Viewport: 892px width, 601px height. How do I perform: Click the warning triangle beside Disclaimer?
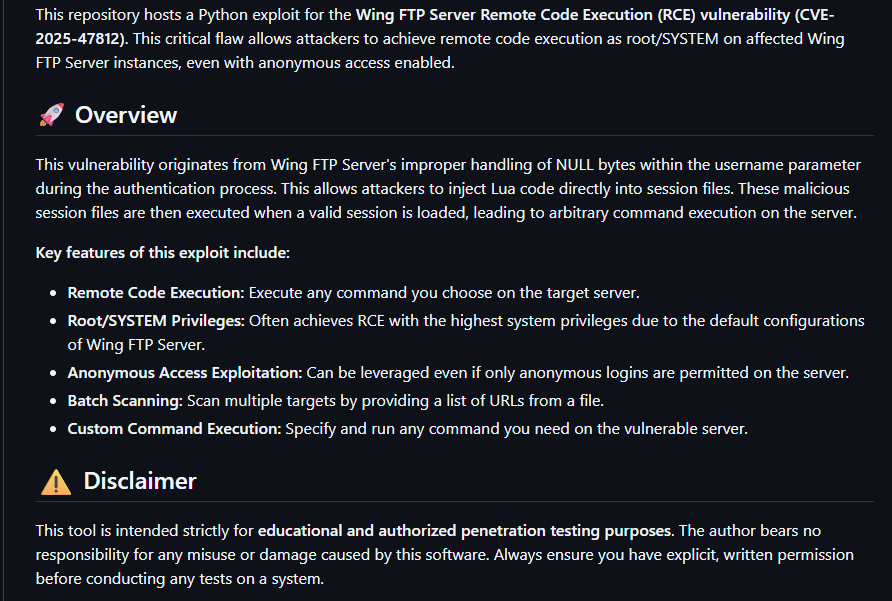click(56, 481)
